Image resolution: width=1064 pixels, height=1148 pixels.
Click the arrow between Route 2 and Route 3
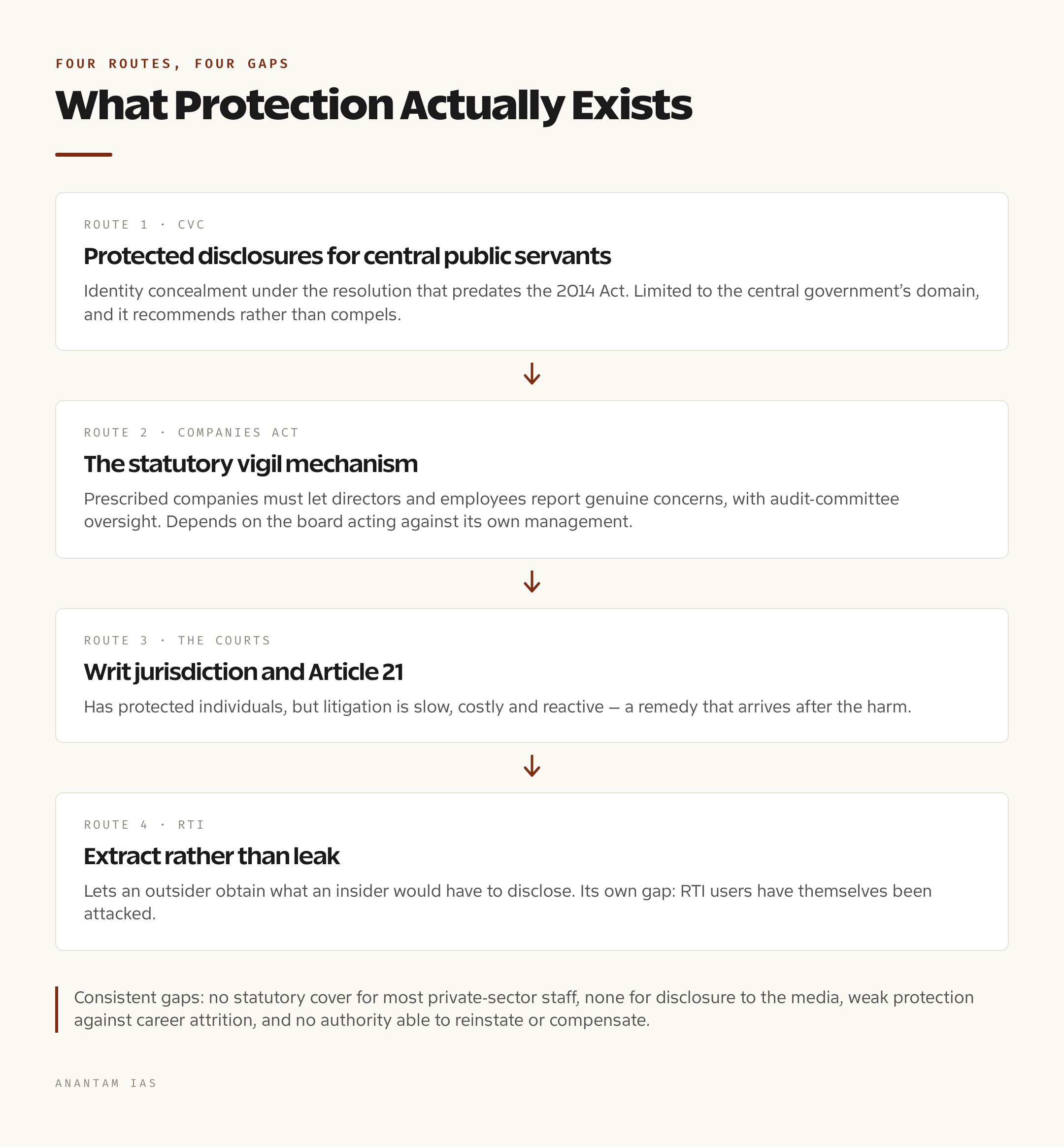pyautogui.click(x=532, y=582)
